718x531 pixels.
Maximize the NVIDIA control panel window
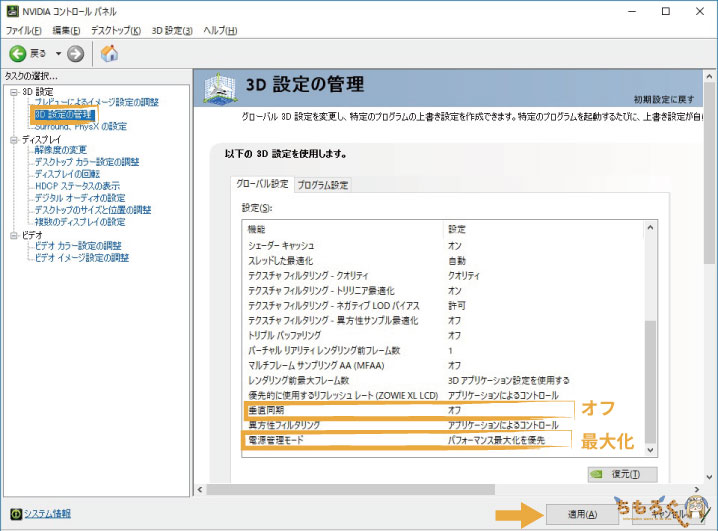click(666, 11)
